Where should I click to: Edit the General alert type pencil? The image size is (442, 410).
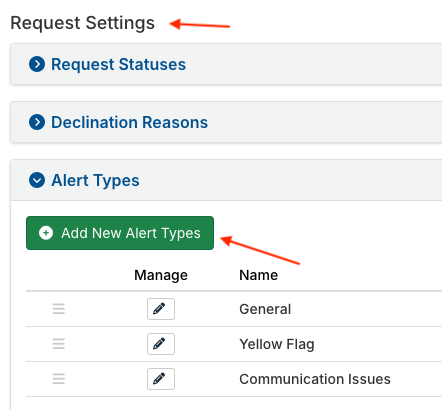point(161,309)
